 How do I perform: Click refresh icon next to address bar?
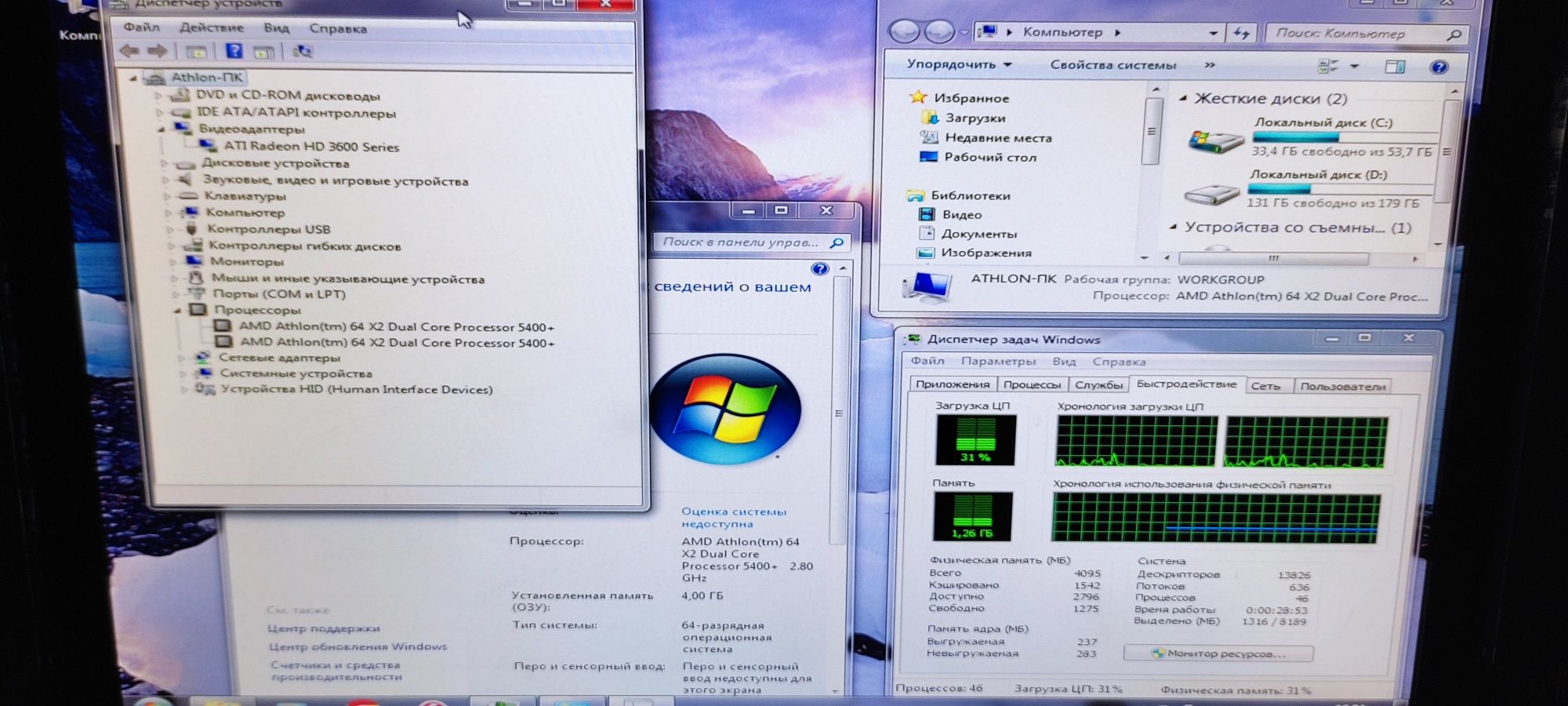tap(1240, 33)
